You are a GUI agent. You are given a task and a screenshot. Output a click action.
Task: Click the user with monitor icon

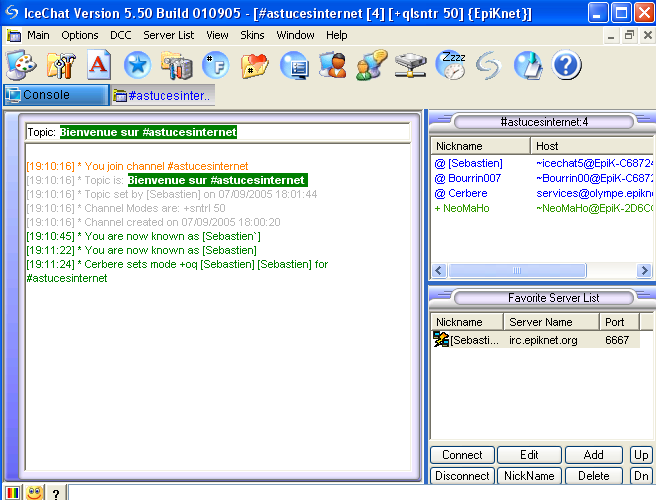(x=333, y=65)
